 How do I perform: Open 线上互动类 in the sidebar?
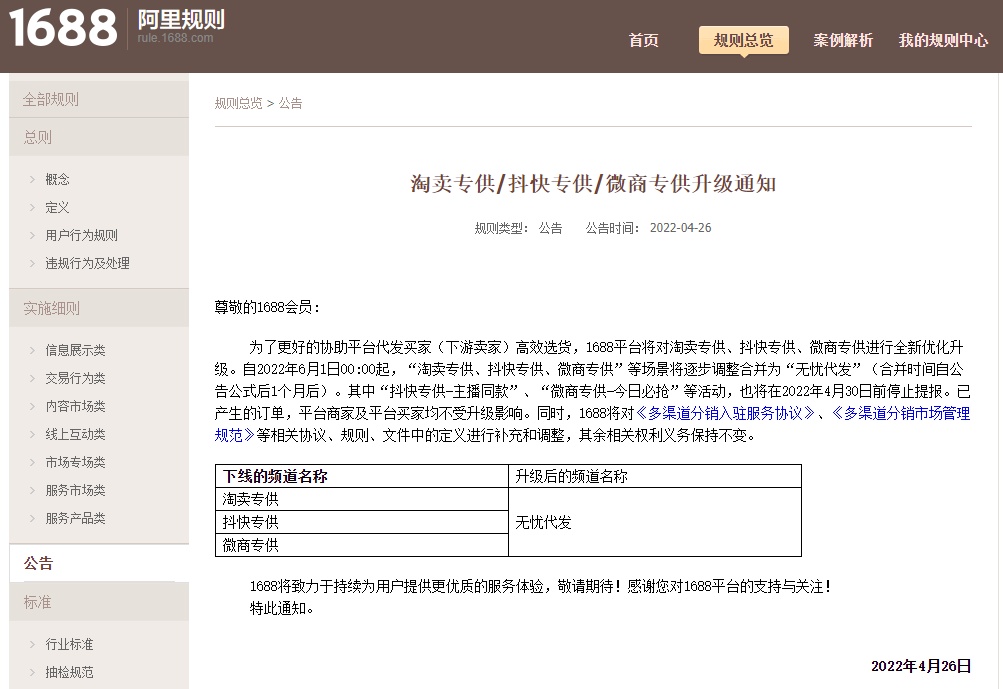pos(75,434)
